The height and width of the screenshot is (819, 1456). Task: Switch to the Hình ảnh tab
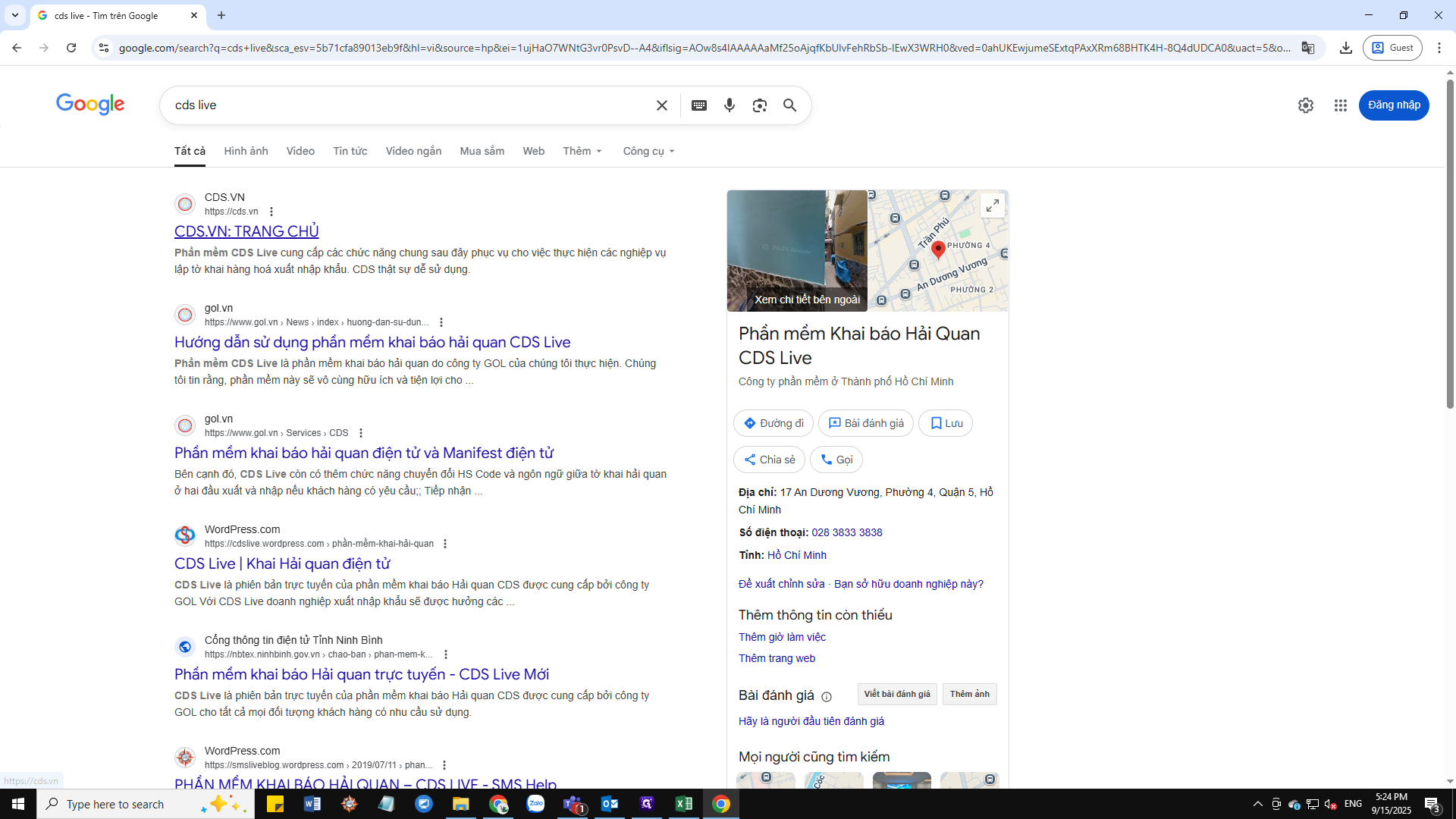click(x=245, y=151)
